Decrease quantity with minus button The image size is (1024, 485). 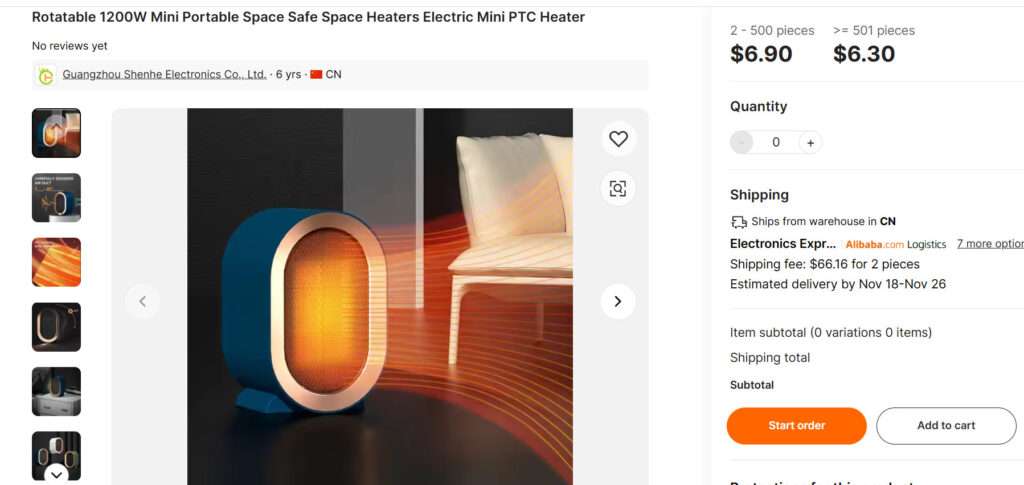[741, 143]
